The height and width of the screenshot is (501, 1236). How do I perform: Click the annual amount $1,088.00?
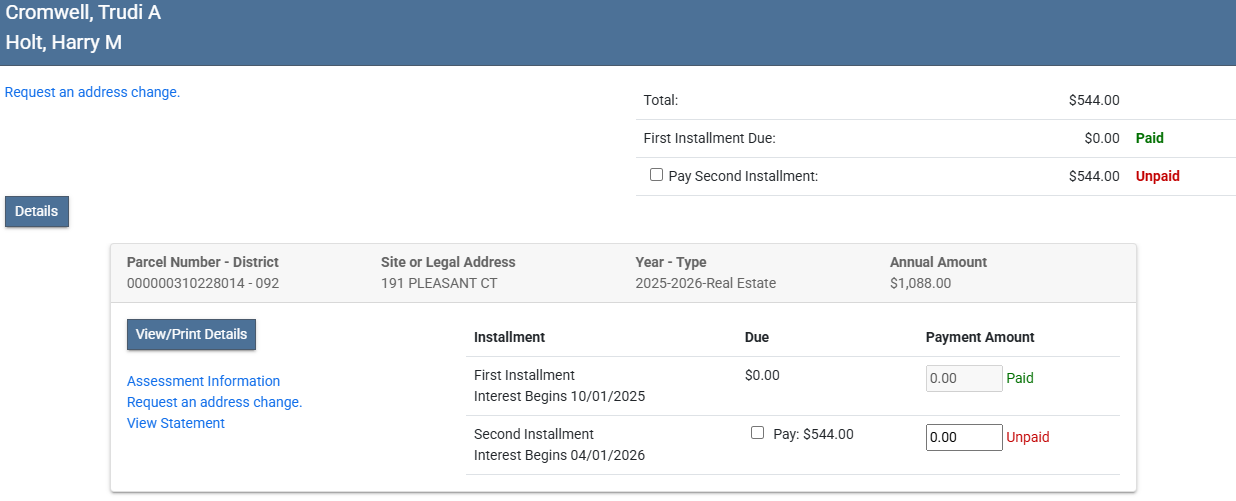point(920,283)
